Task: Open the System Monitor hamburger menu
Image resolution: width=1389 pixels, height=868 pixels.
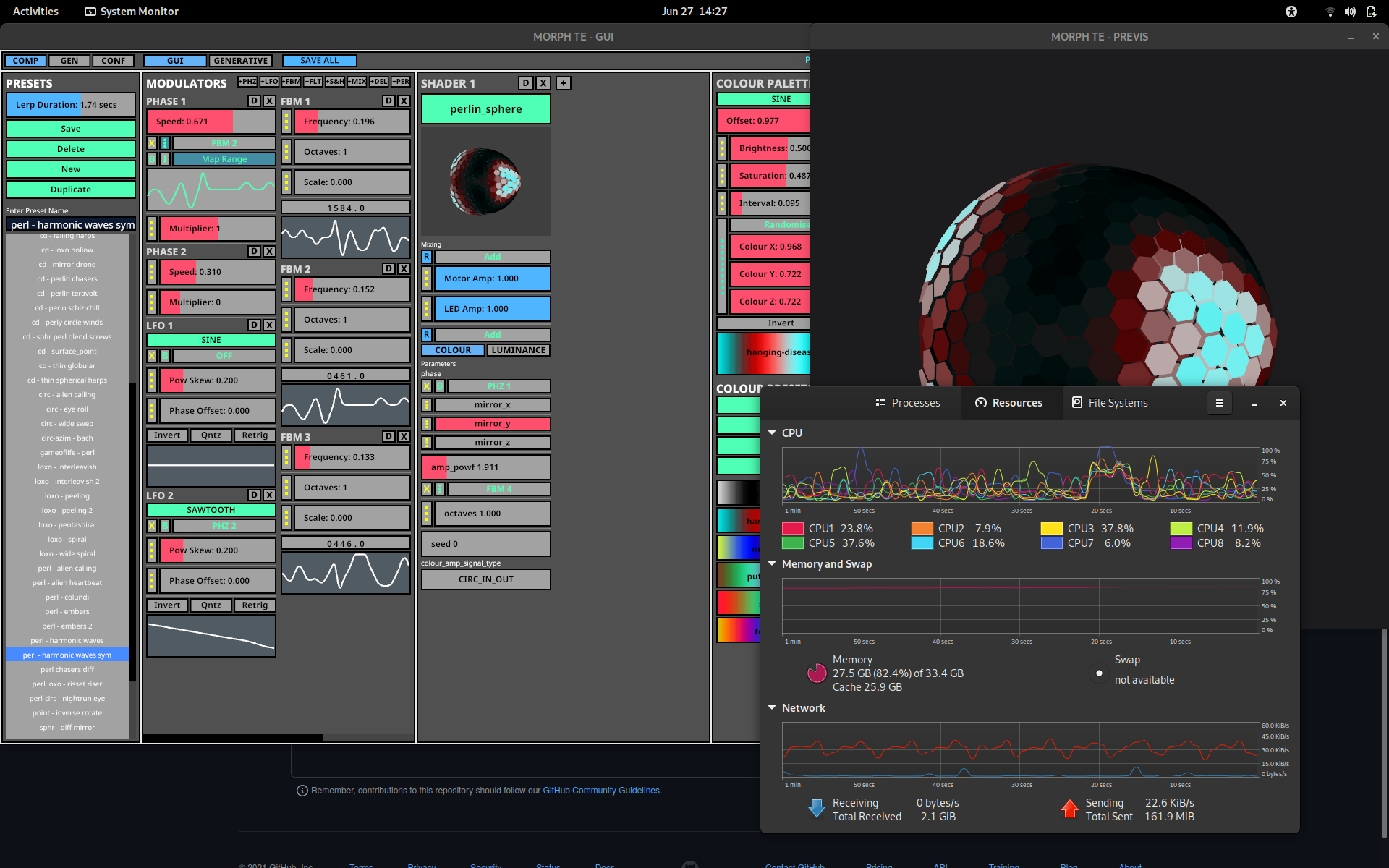Action: [x=1220, y=403]
